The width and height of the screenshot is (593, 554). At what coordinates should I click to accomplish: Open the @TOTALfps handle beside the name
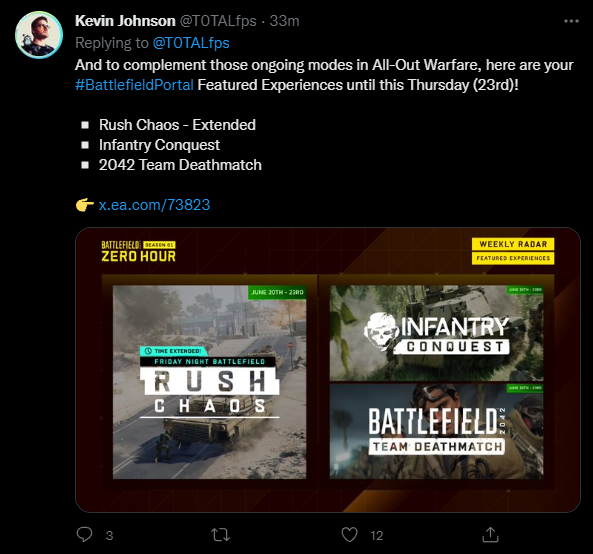[218, 21]
